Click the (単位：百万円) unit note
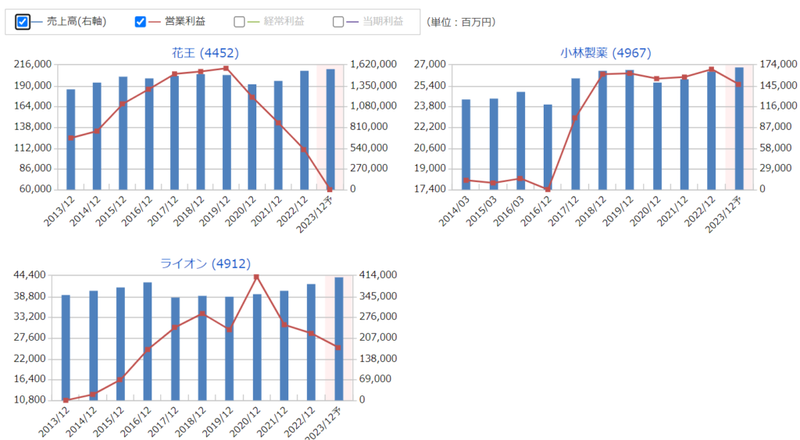 click(461, 22)
